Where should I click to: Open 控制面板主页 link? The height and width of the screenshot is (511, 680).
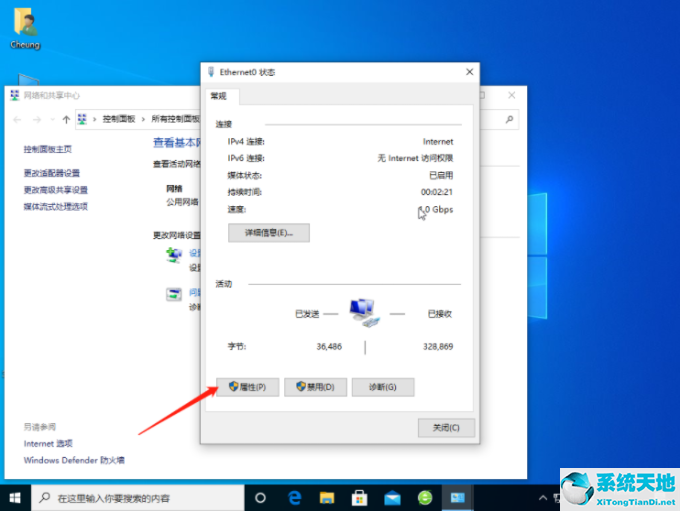click(48, 149)
